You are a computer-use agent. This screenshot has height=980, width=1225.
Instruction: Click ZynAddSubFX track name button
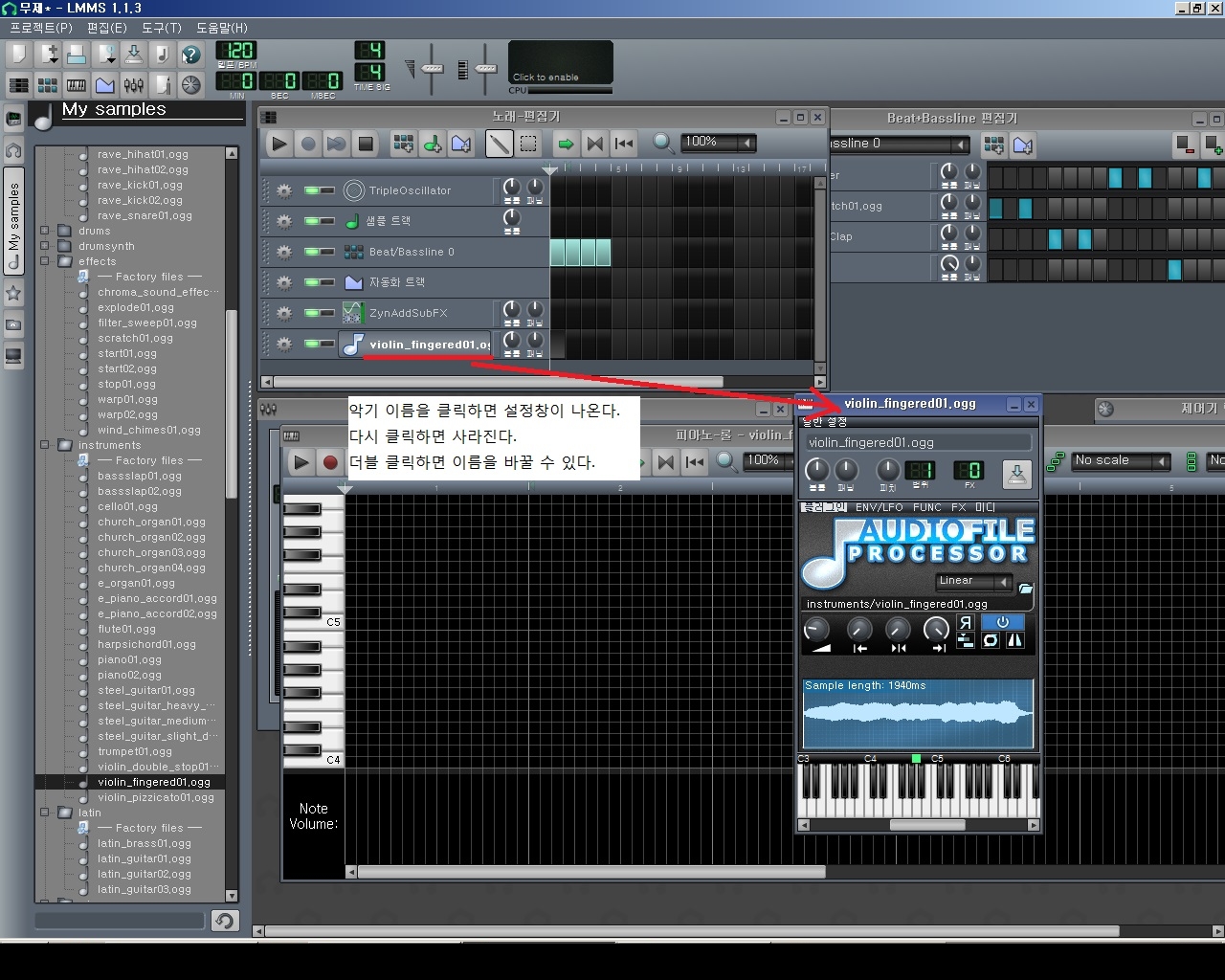[x=415, y=313]
